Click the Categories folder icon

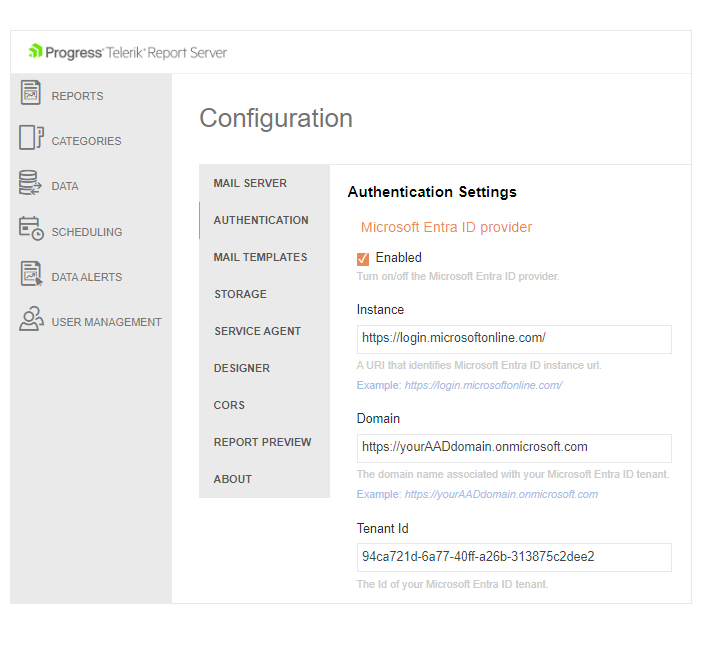[x=31, y=137]
